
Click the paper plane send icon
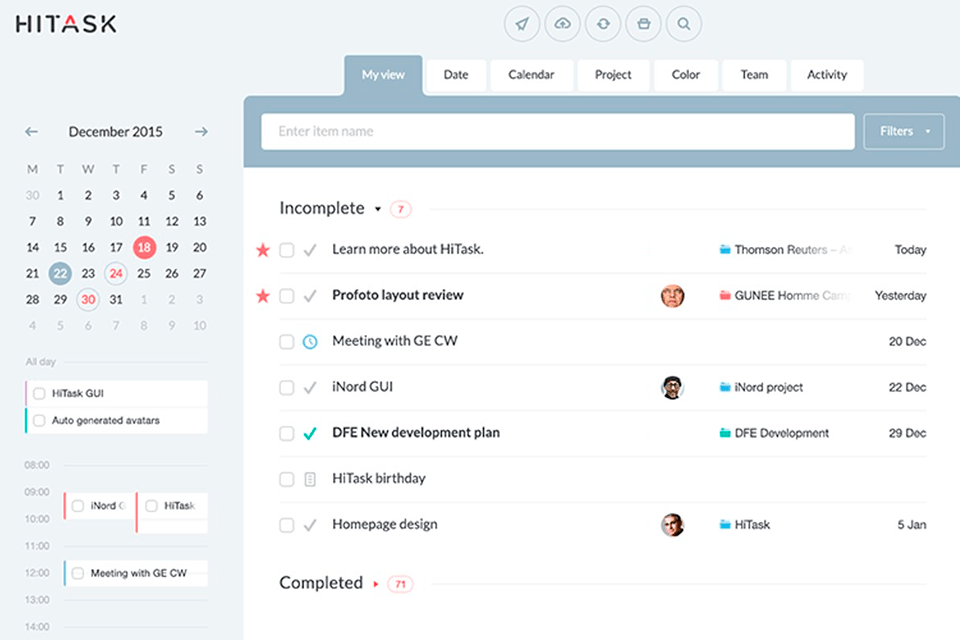(522, 24)
